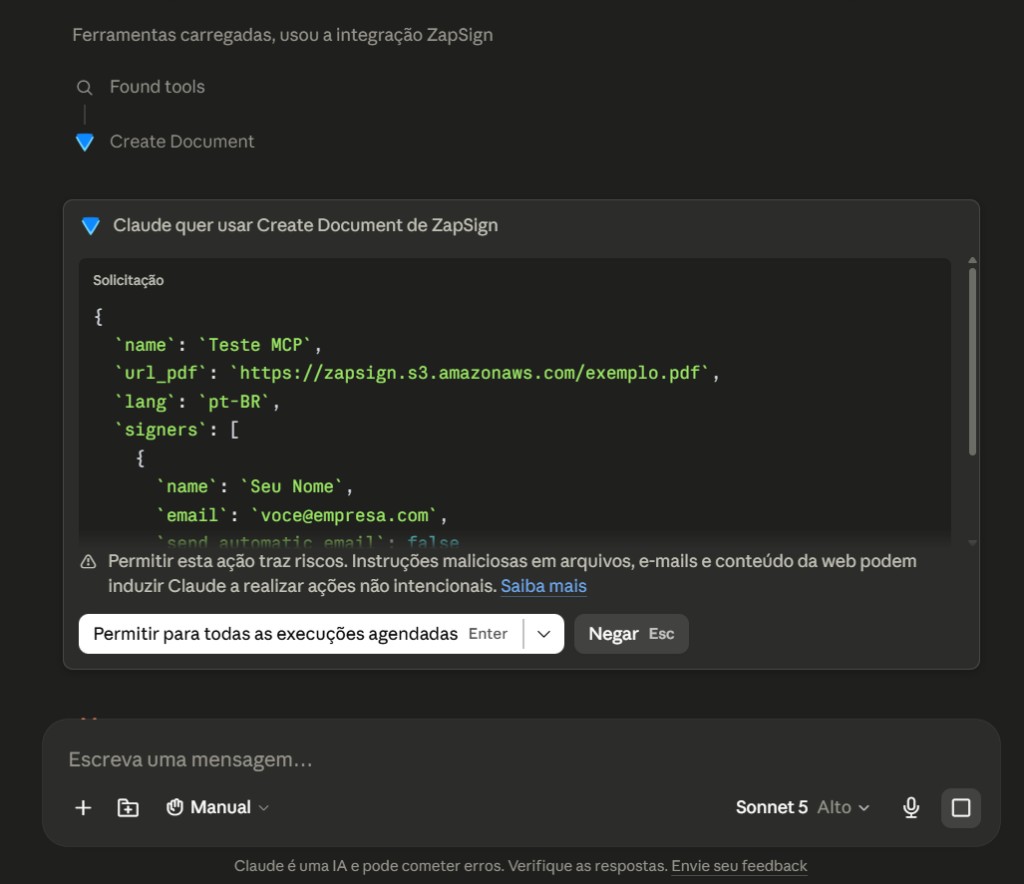The width and height of the screenshot is (1024, 884).
Task: Expand the permission options dropdown arrow
Action: click(543, 633)
